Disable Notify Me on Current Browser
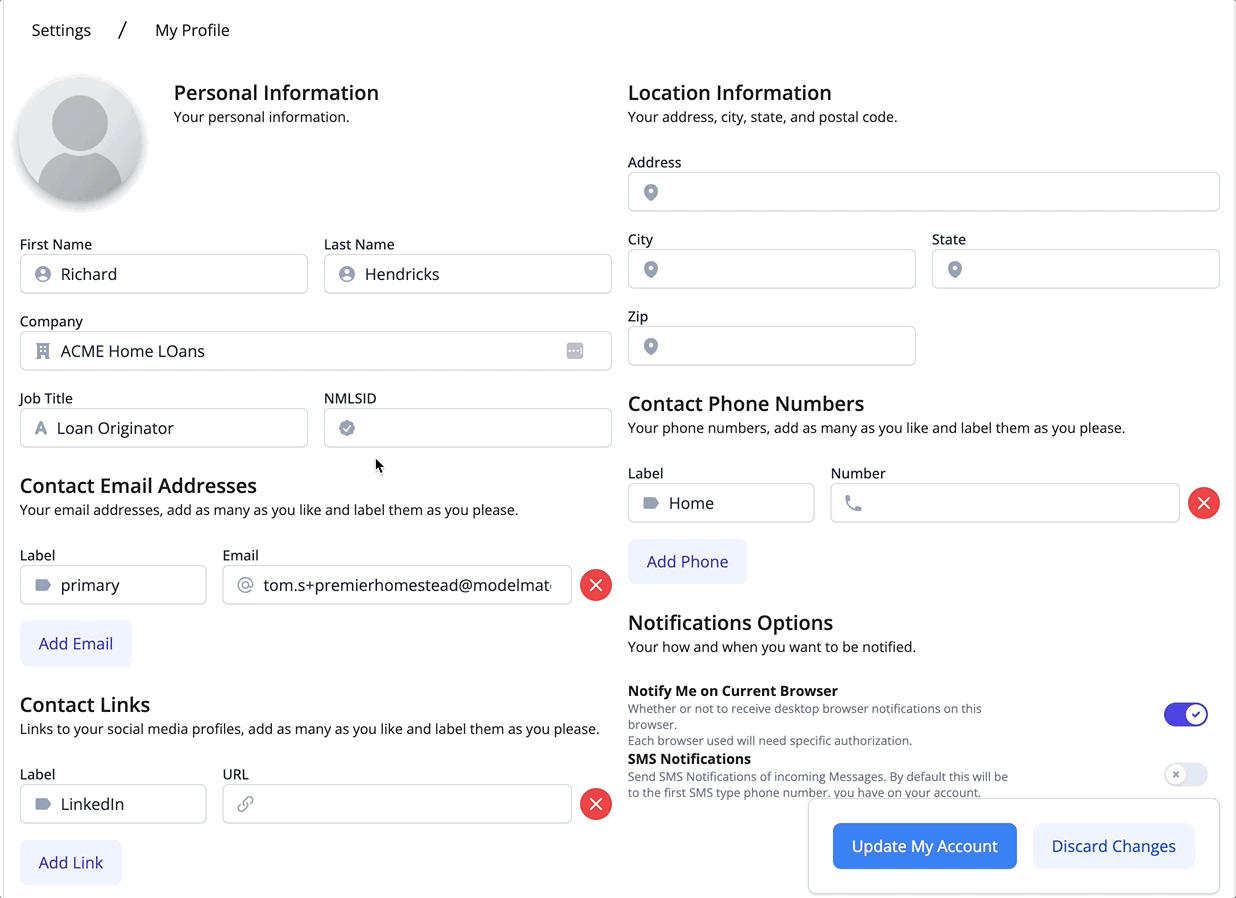 click(x=1186, y=714)
